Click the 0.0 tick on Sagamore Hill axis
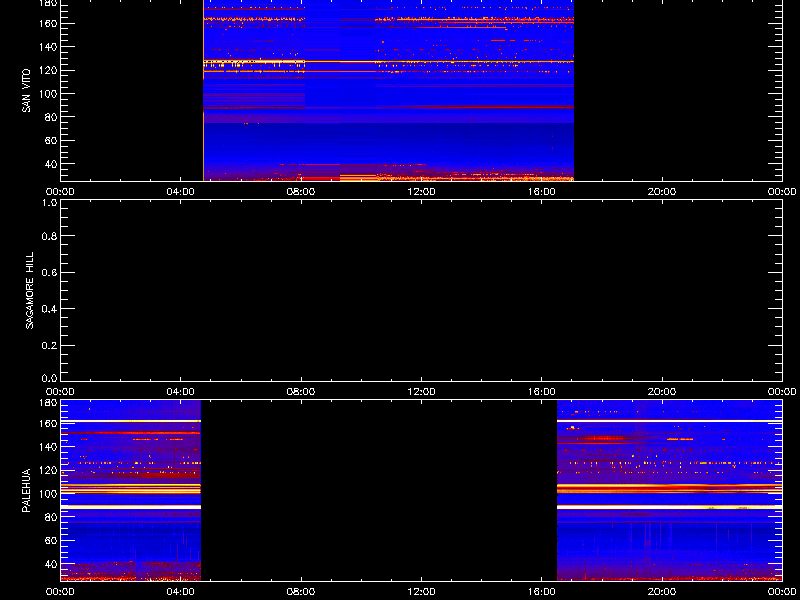 [49, 378]
